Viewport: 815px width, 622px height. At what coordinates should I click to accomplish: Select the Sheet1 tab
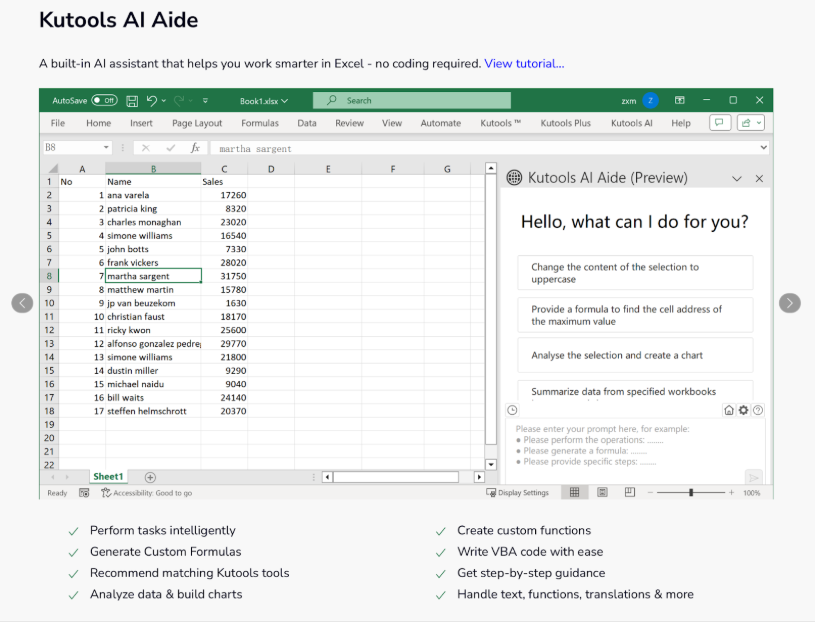click(x=108, y=476)
